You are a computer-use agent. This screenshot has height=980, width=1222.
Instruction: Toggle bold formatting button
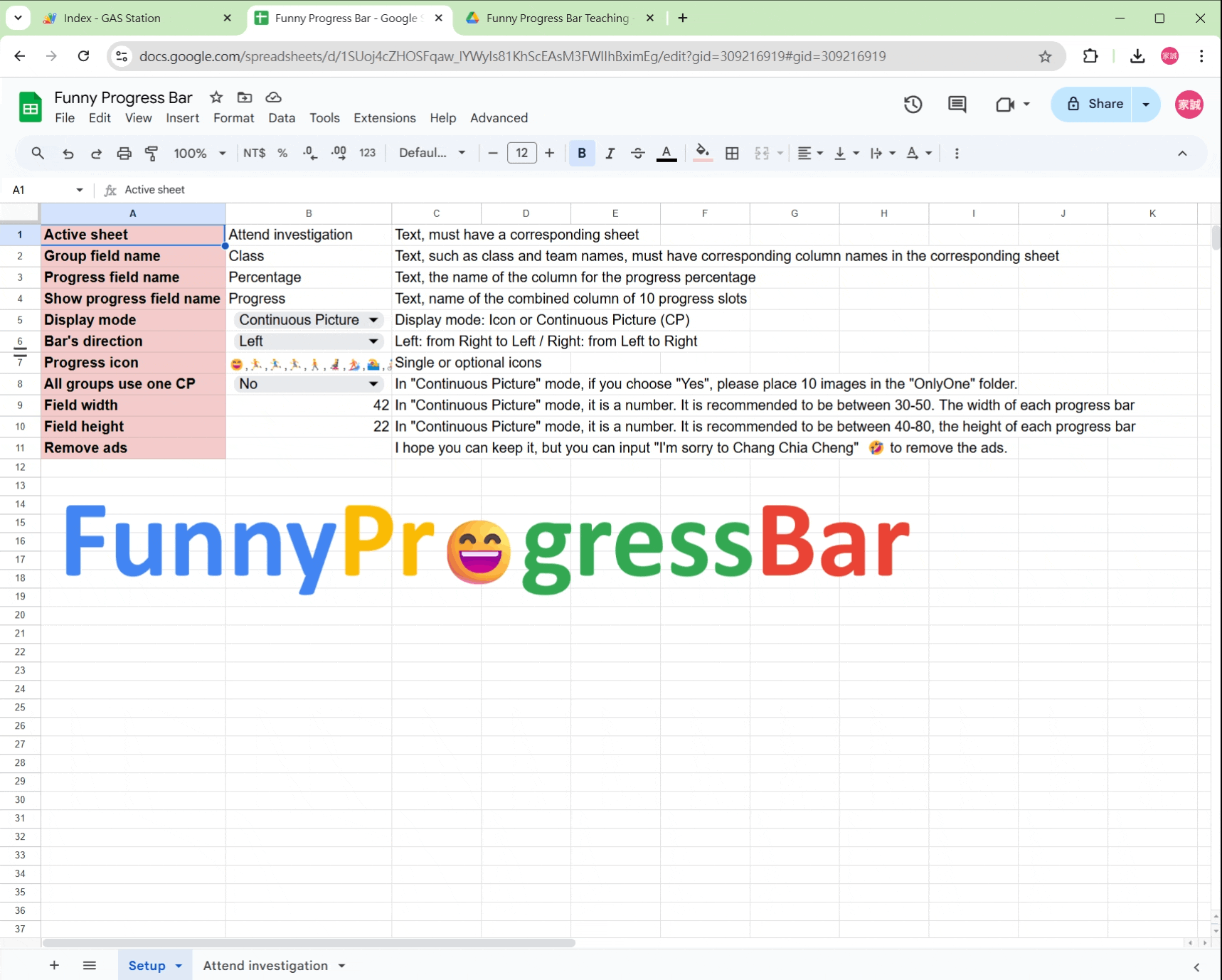click(x=582, y=153)
